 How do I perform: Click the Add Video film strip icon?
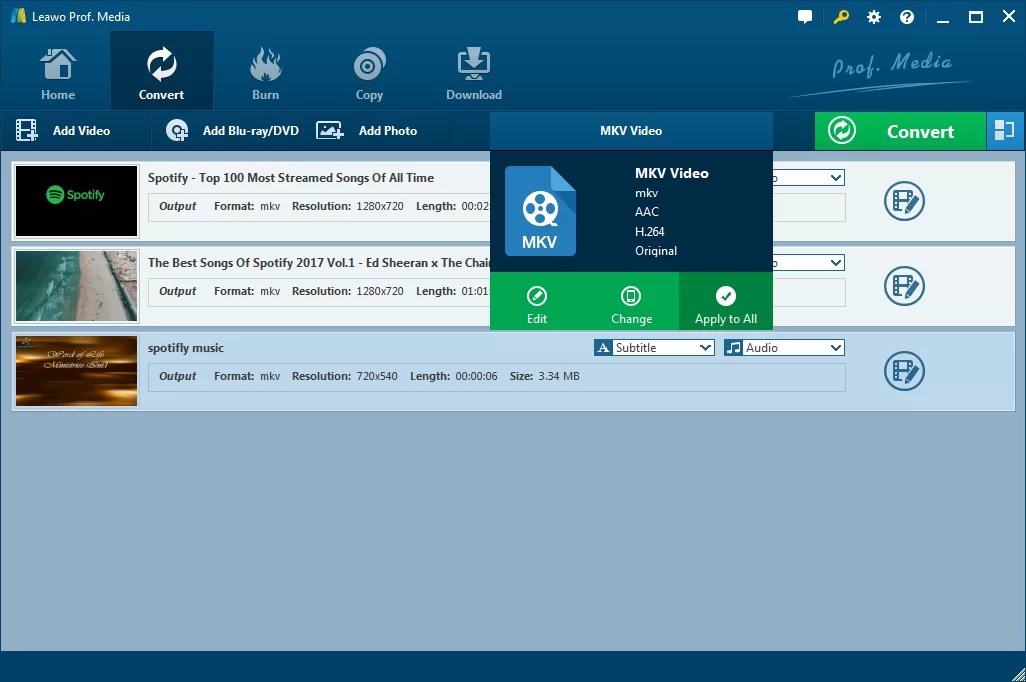tap(27, 130)
